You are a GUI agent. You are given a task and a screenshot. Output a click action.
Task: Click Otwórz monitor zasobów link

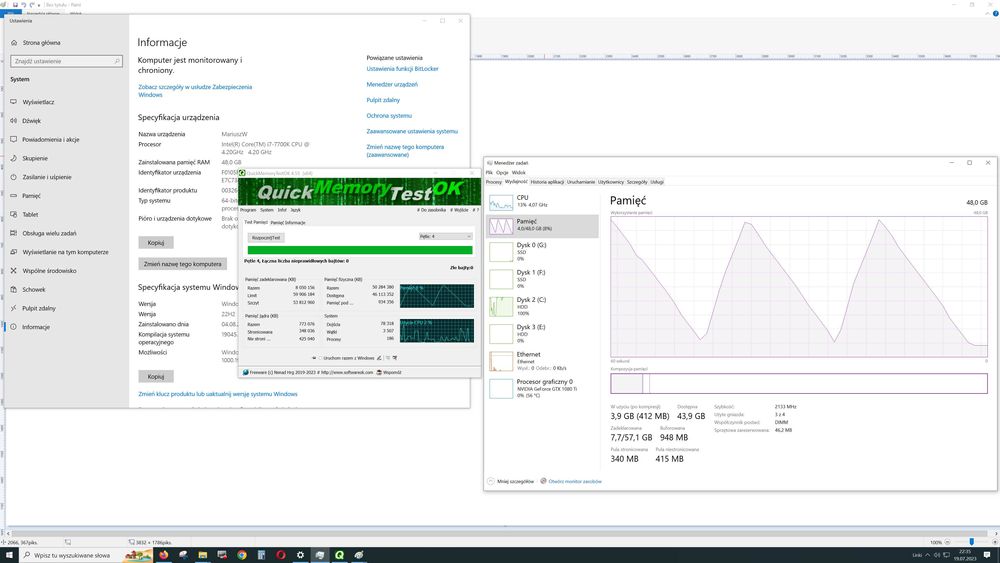575,481
